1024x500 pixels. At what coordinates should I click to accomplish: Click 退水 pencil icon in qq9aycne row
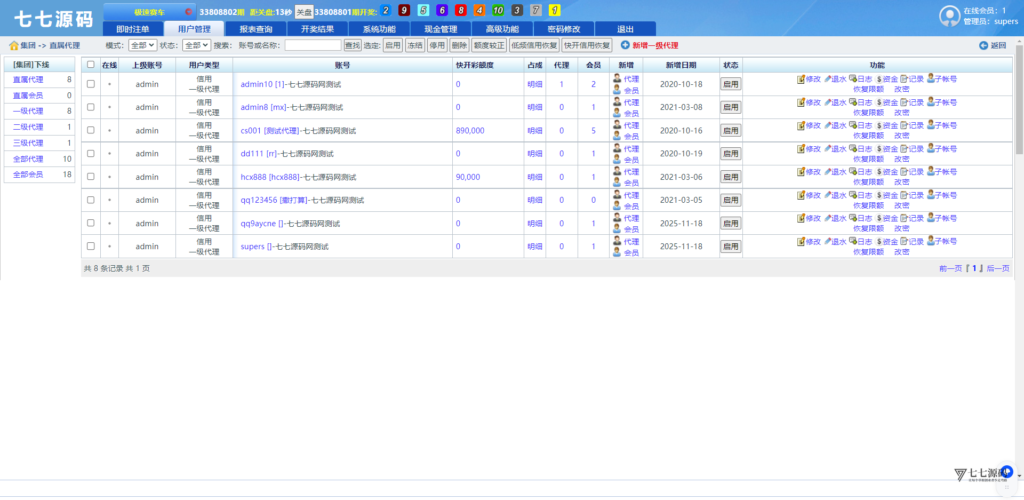[x=827, y=218]
